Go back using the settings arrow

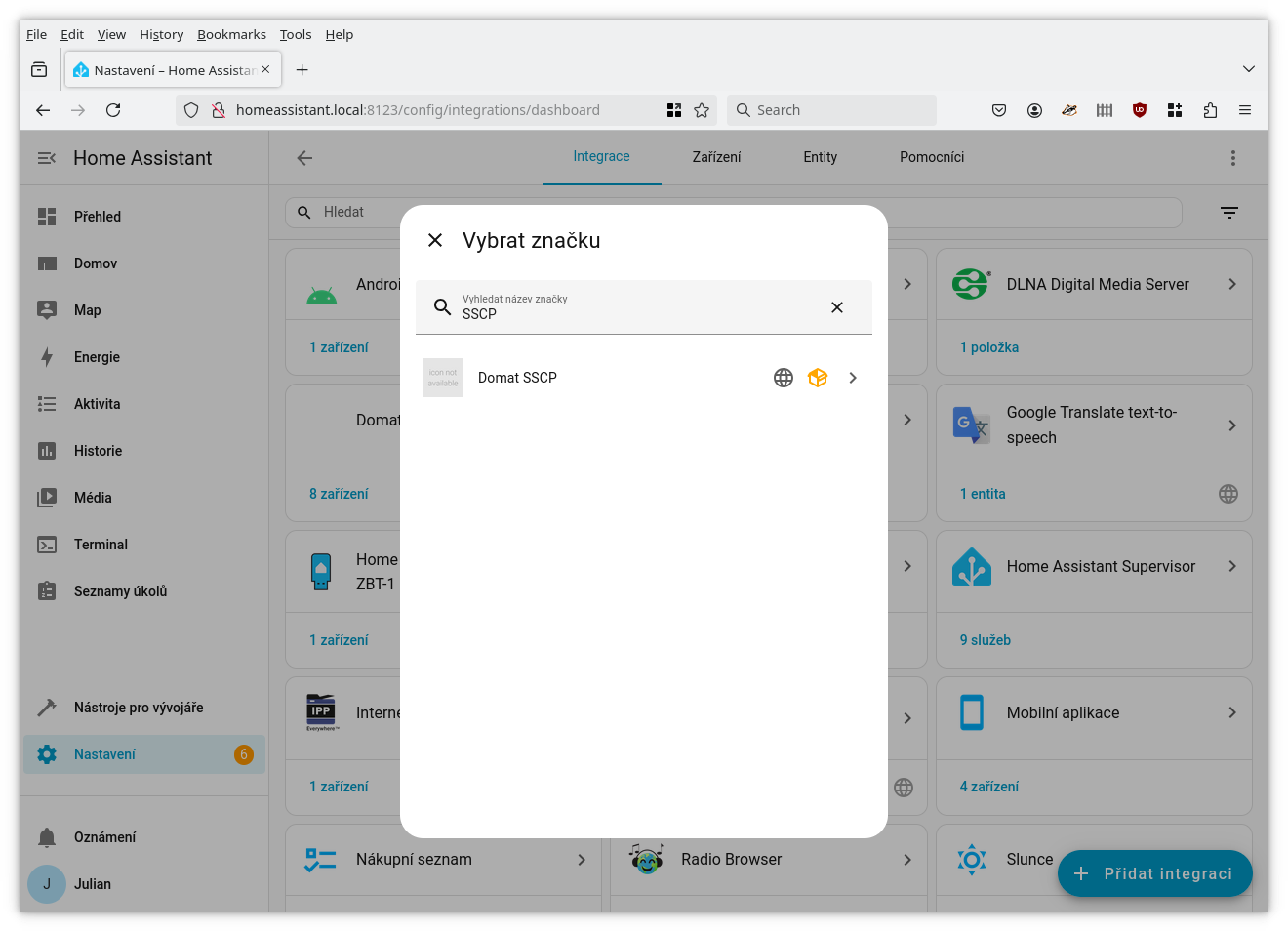point(304,158)
